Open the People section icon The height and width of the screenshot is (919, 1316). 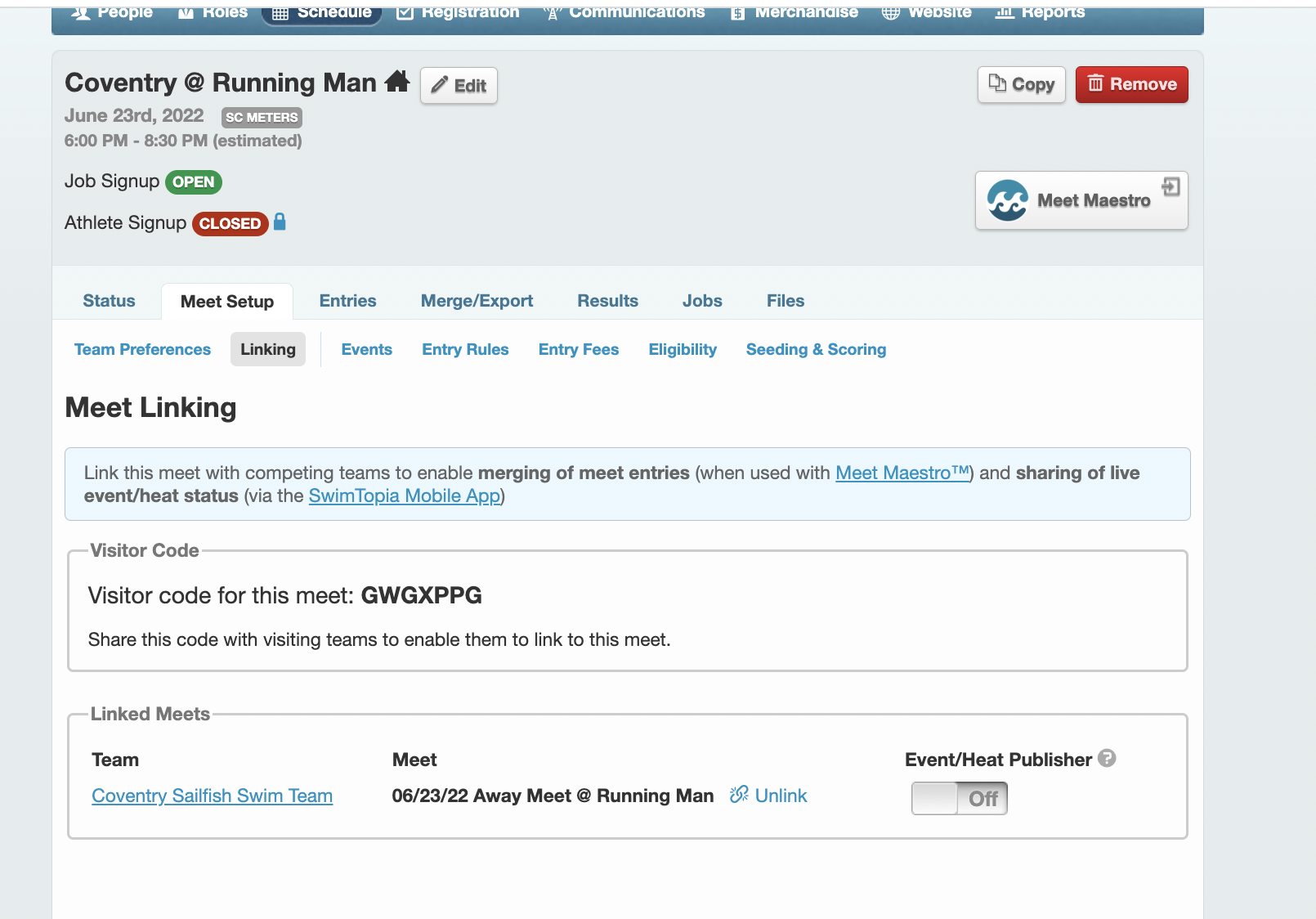[79, 11]
